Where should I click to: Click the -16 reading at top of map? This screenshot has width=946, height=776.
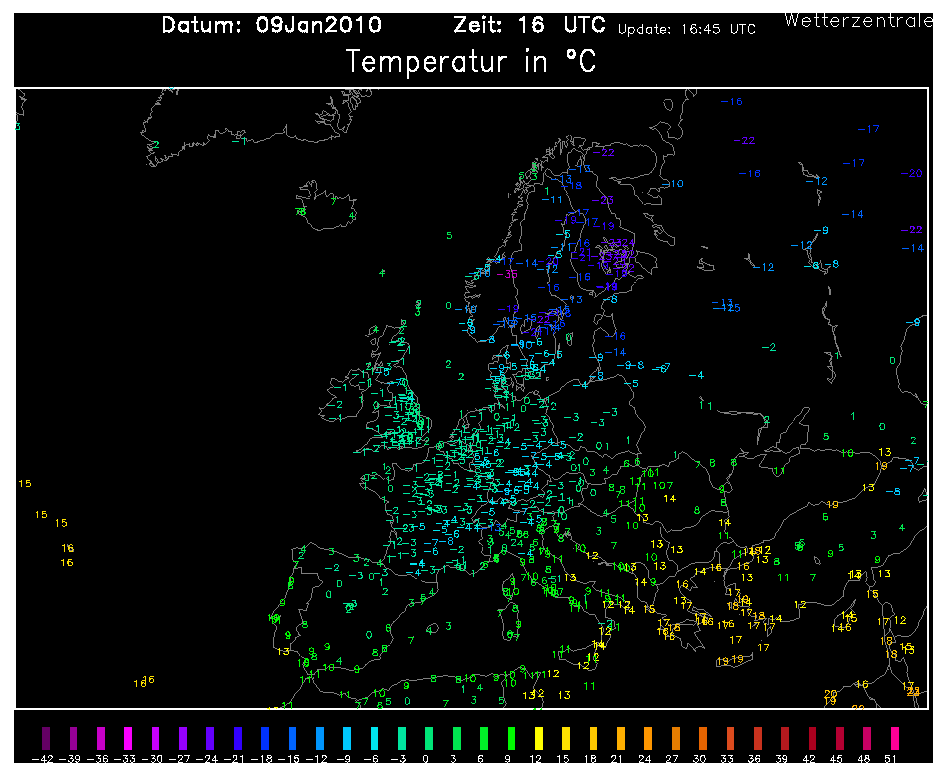coord(732,102)
